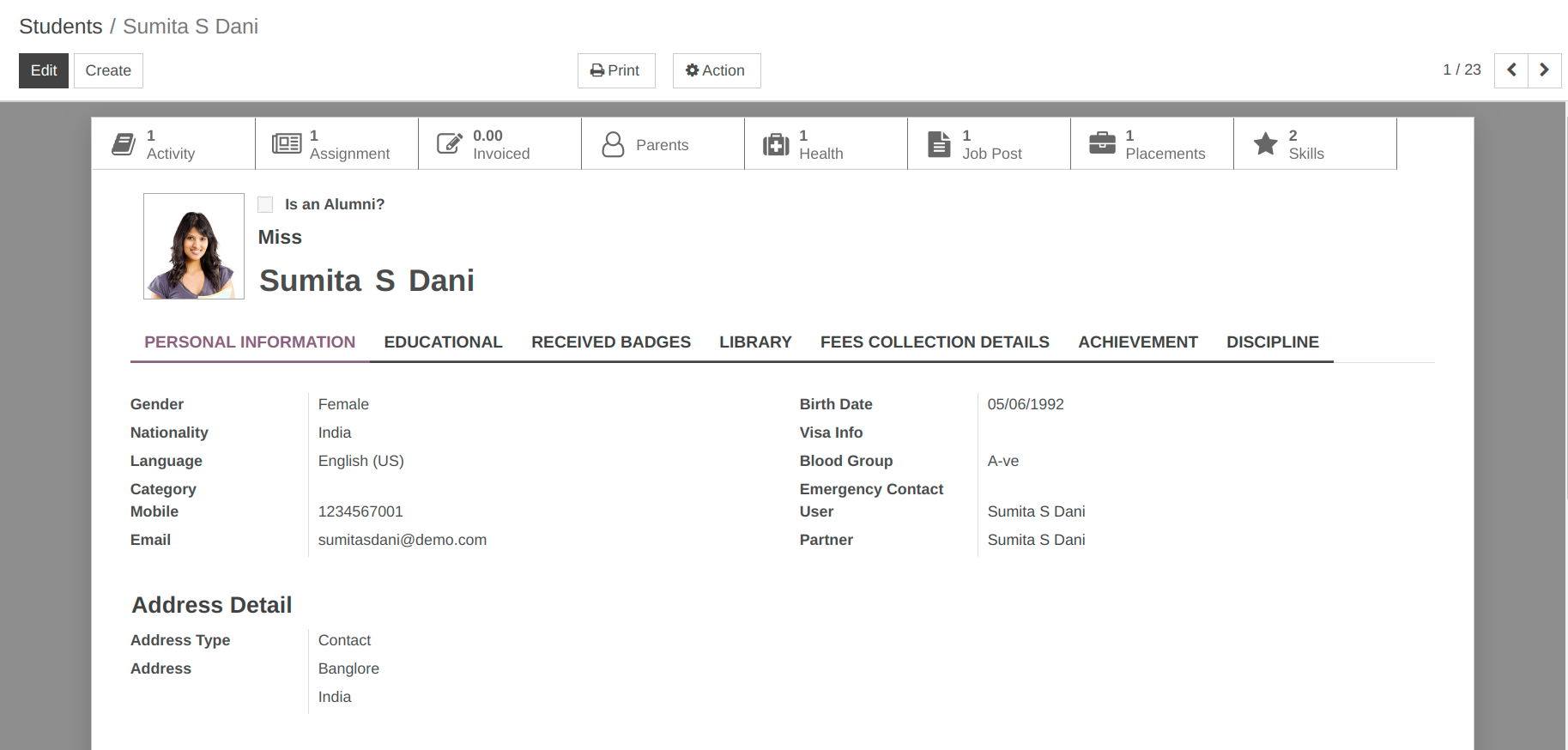Go to next student record arrow
This screenshot has height=750, width=1568.
tap(1544, 70)
